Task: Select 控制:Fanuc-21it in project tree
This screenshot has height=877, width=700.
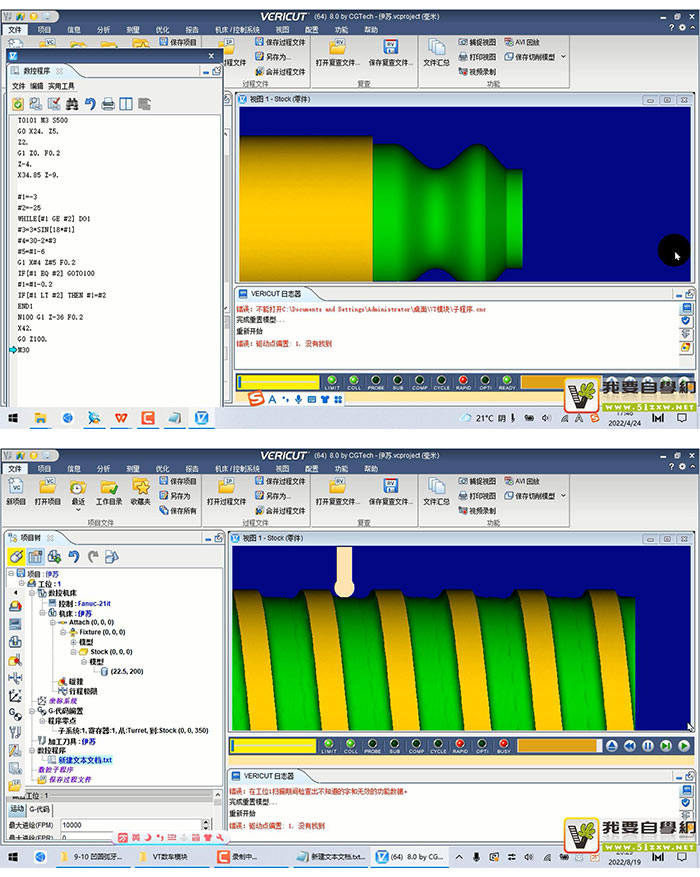Action: 84,603
